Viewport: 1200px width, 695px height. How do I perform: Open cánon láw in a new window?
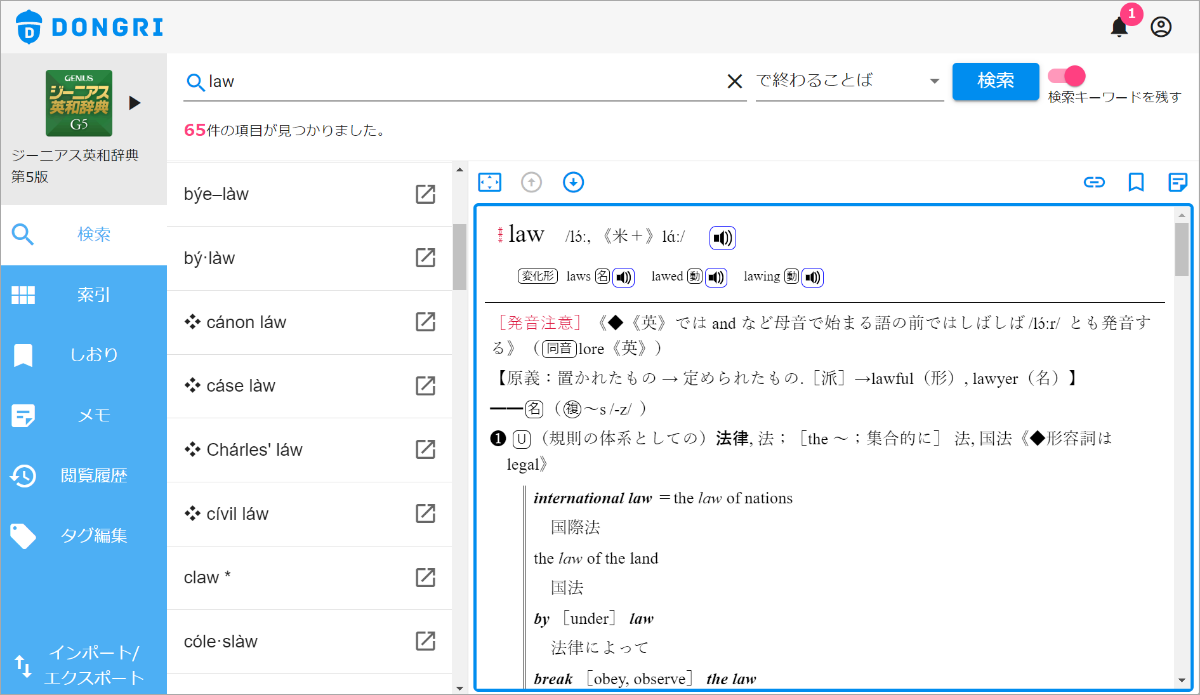(x=425, y=322)
